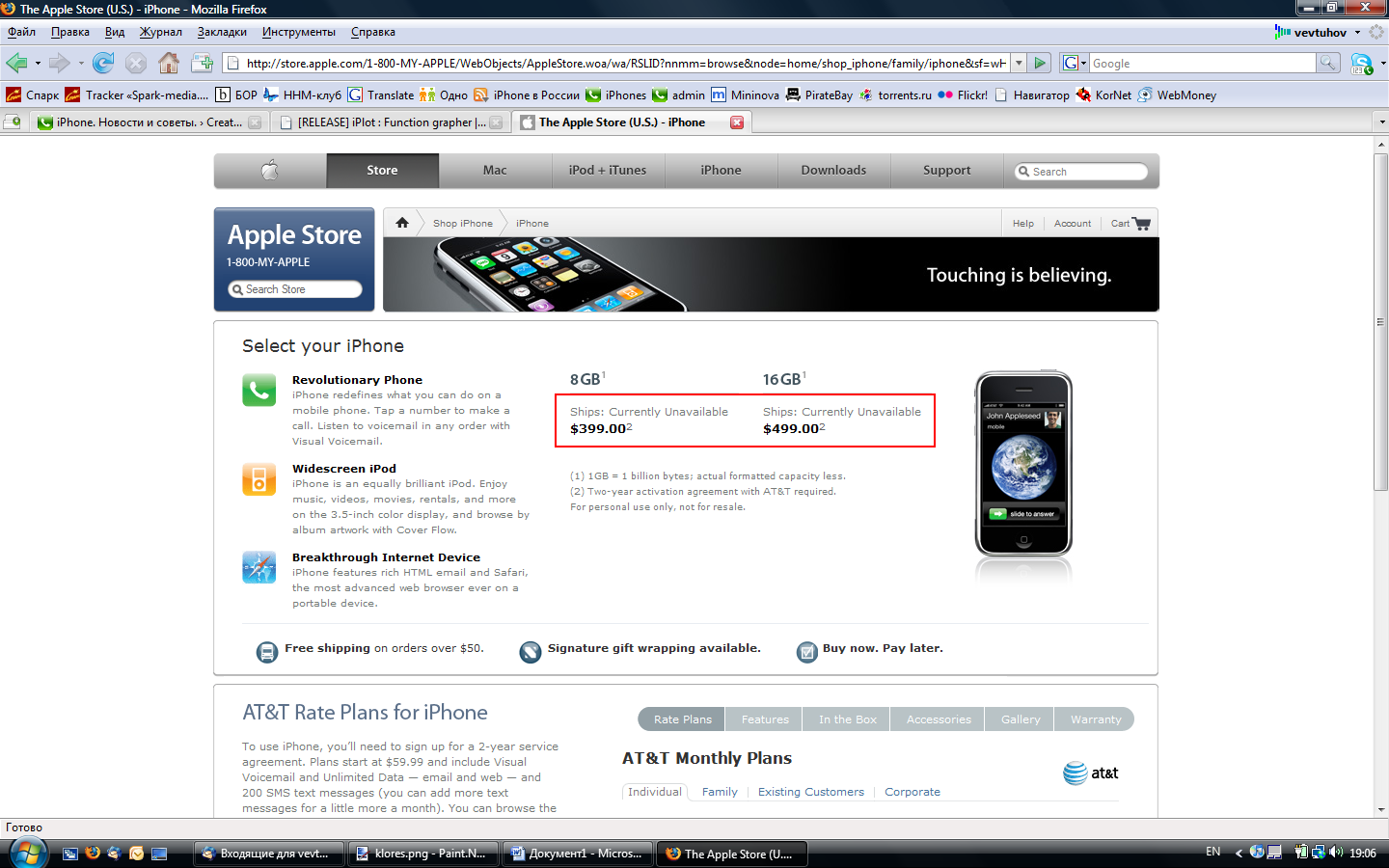1389x868 pixels.
Task: Click the Firefox reload page icon
Action: pyautogui.click(x=103, y=63)
